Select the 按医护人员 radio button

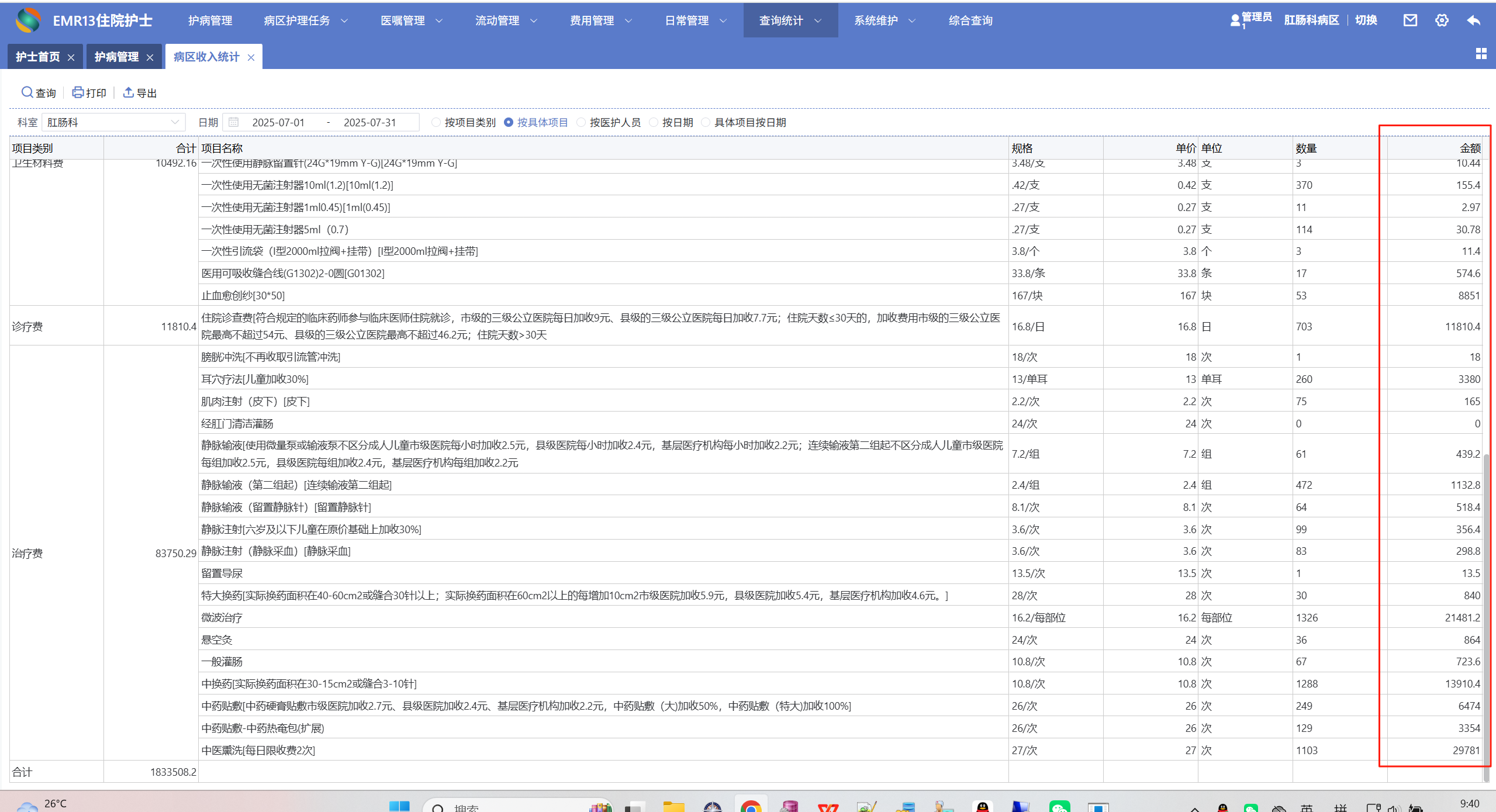pos(581,122)
